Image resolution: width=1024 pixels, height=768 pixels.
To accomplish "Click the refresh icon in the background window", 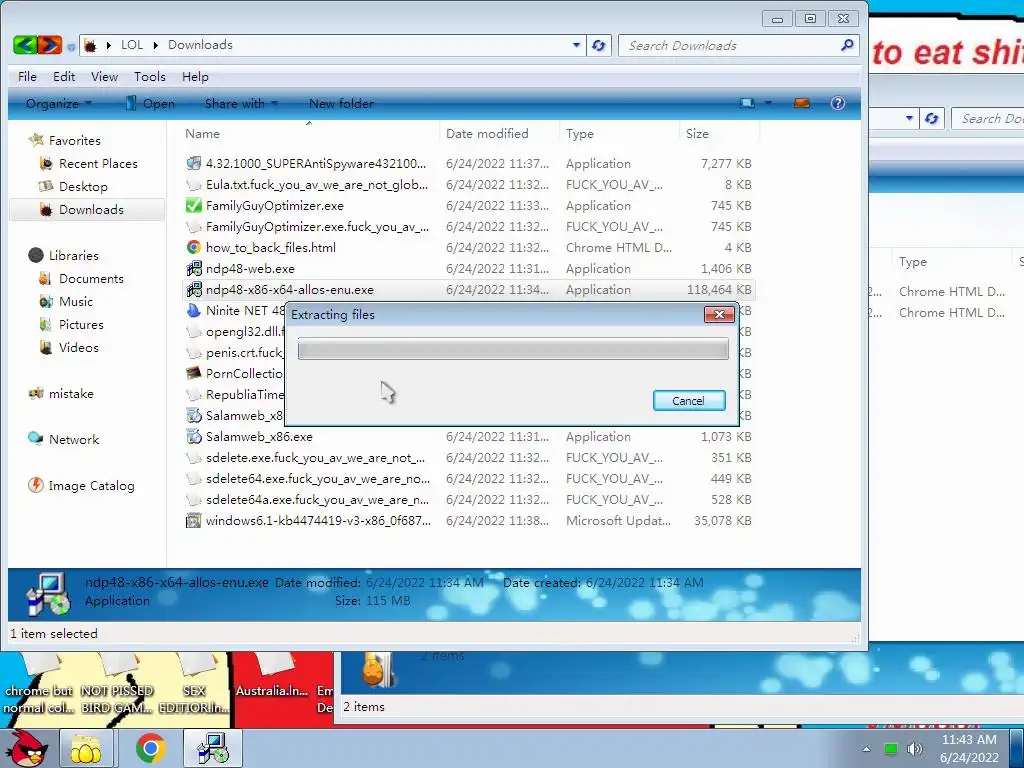I will tap(932, 118).
